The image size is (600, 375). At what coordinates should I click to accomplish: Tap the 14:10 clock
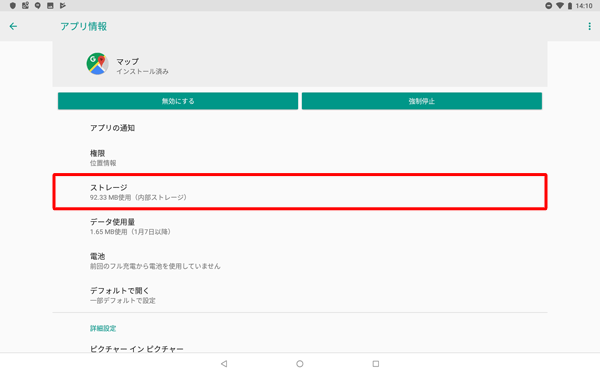click(x=584, y=6)
